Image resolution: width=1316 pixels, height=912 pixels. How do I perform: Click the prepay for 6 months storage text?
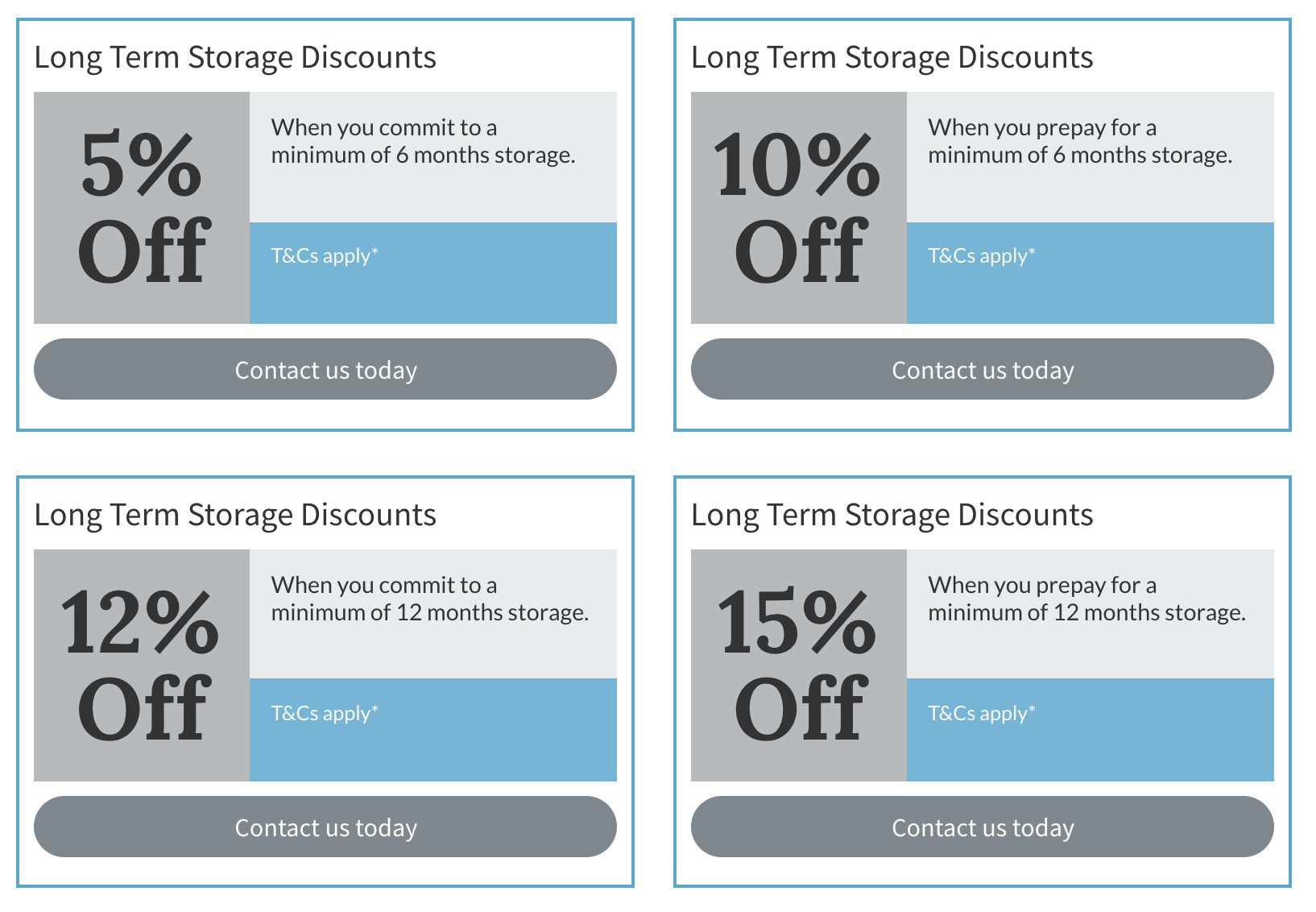[1080, 141]
